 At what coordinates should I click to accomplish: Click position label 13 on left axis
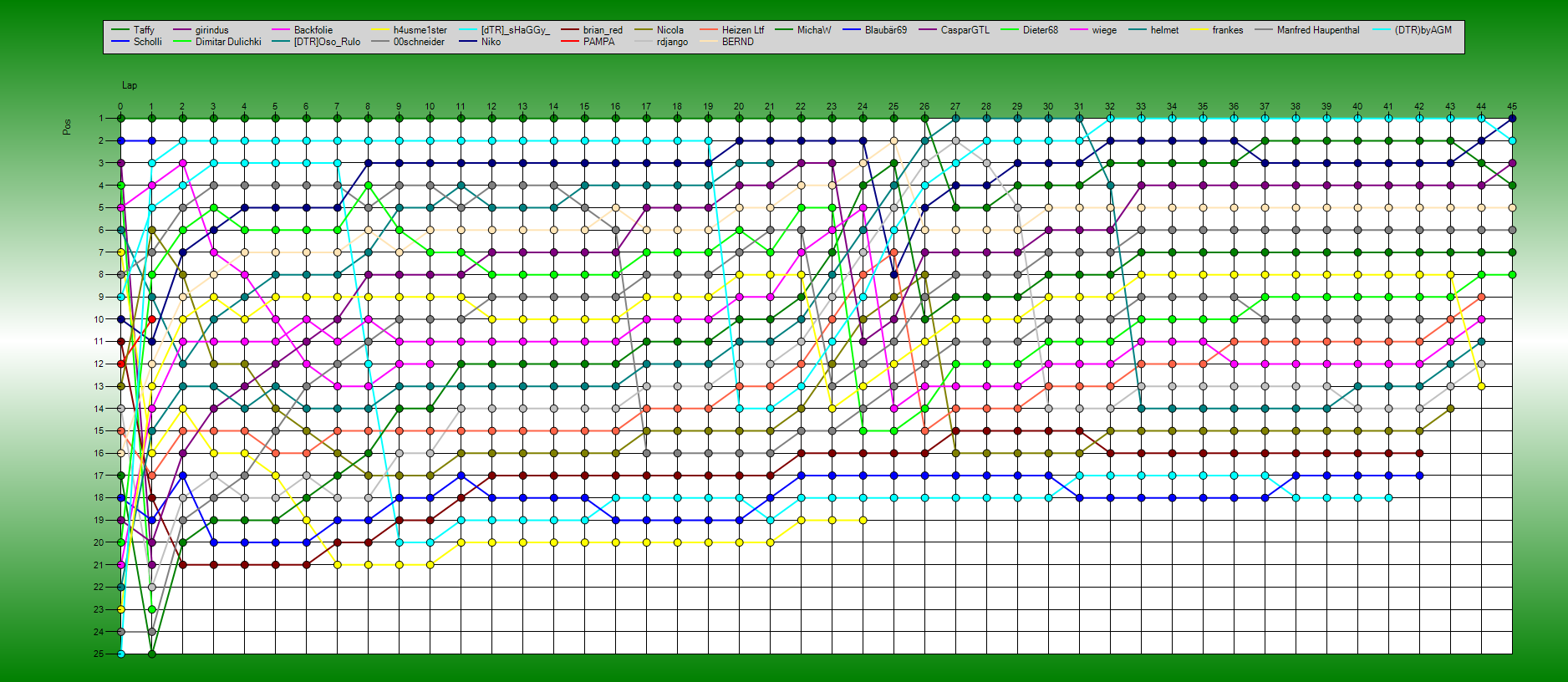pyautogui.click(x=99, y=386)
